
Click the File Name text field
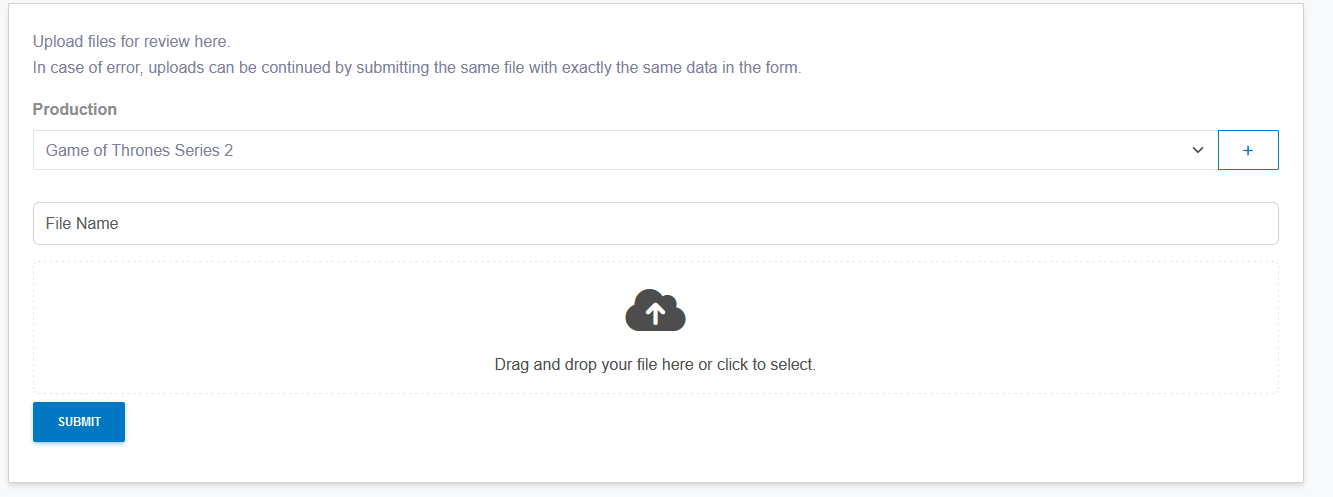655,224
